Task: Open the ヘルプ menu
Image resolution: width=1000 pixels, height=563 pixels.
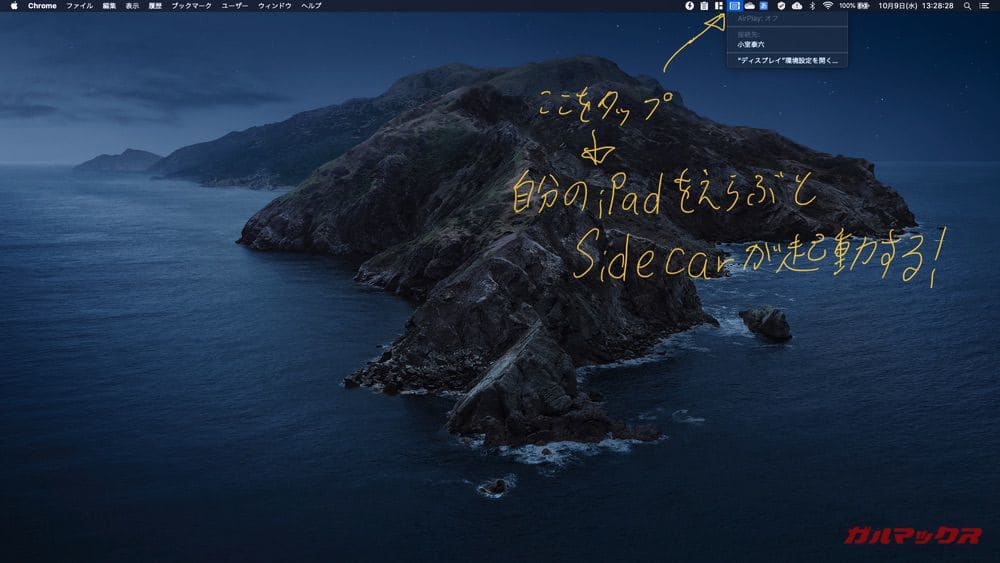Action: [312, 6]
